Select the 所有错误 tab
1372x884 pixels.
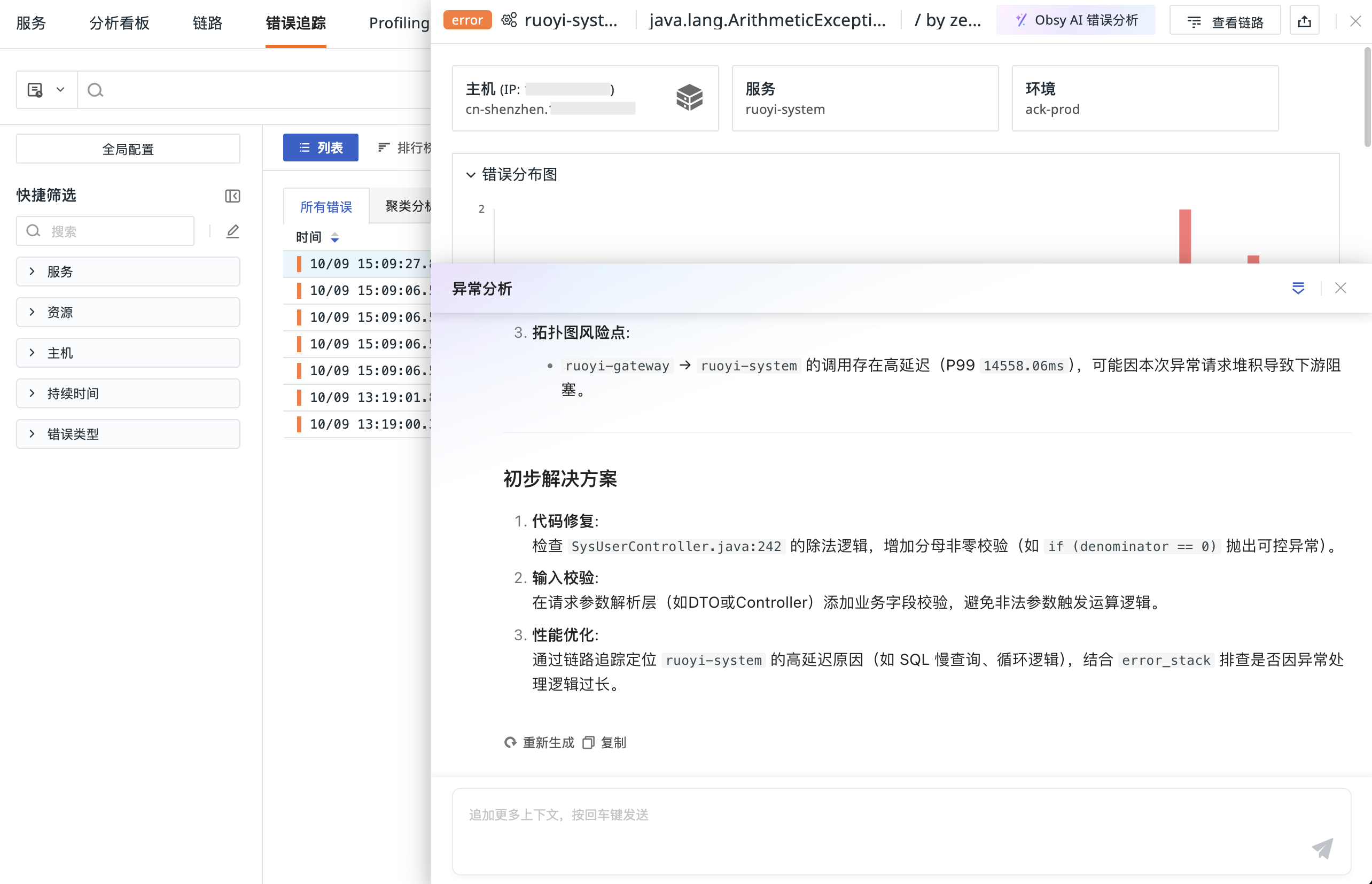pos(326,207)
